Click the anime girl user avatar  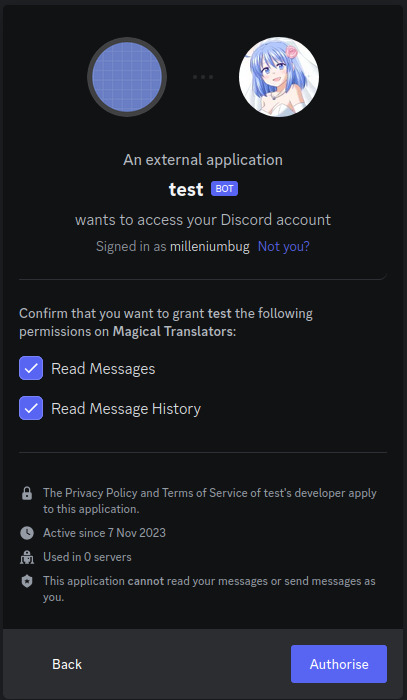point(279,77)
